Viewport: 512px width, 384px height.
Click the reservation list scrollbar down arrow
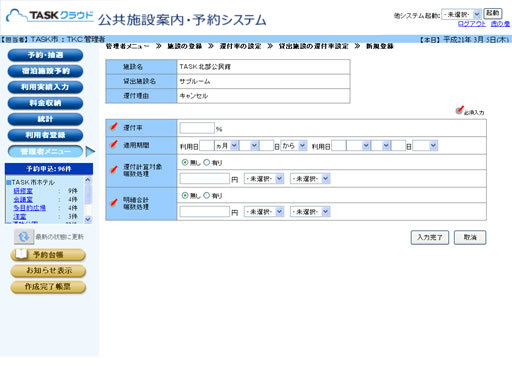(x=88, y=219)
